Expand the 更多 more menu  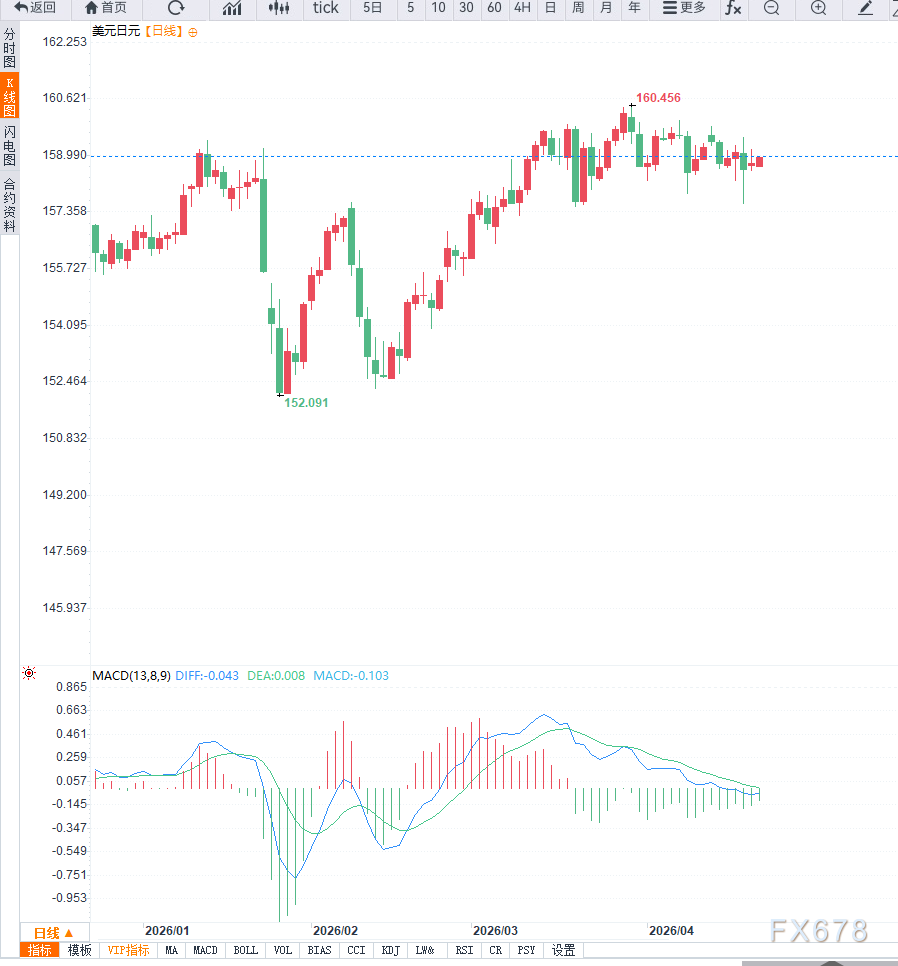pyautogui.click(x=684, y=8)
